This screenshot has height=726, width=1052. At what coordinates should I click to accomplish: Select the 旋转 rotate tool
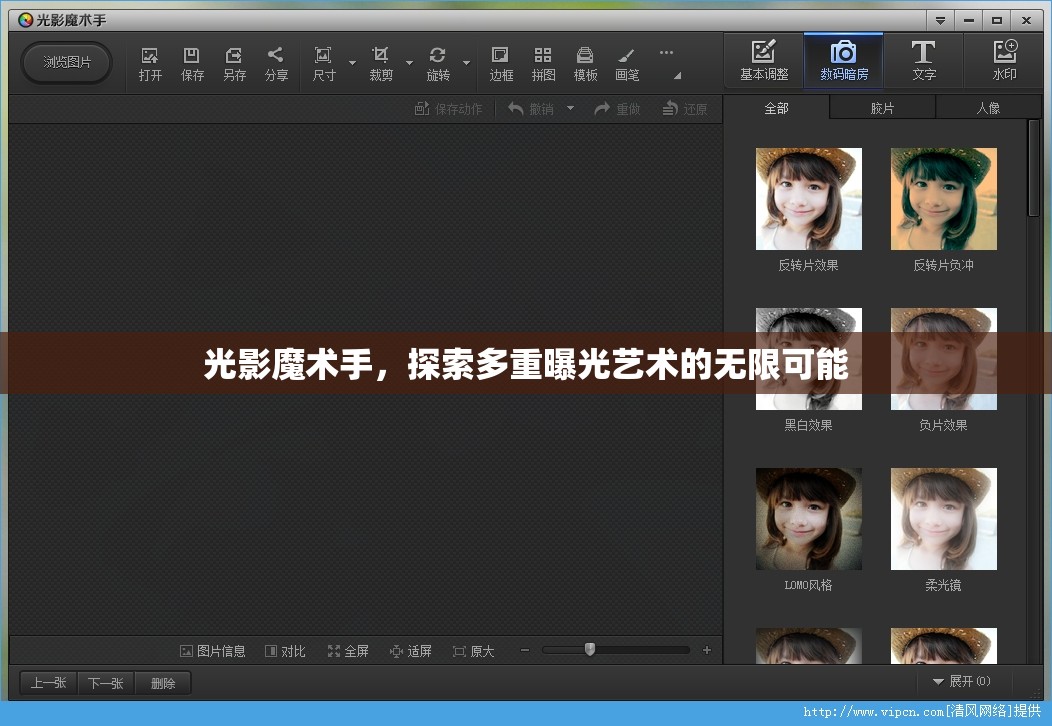437,64
